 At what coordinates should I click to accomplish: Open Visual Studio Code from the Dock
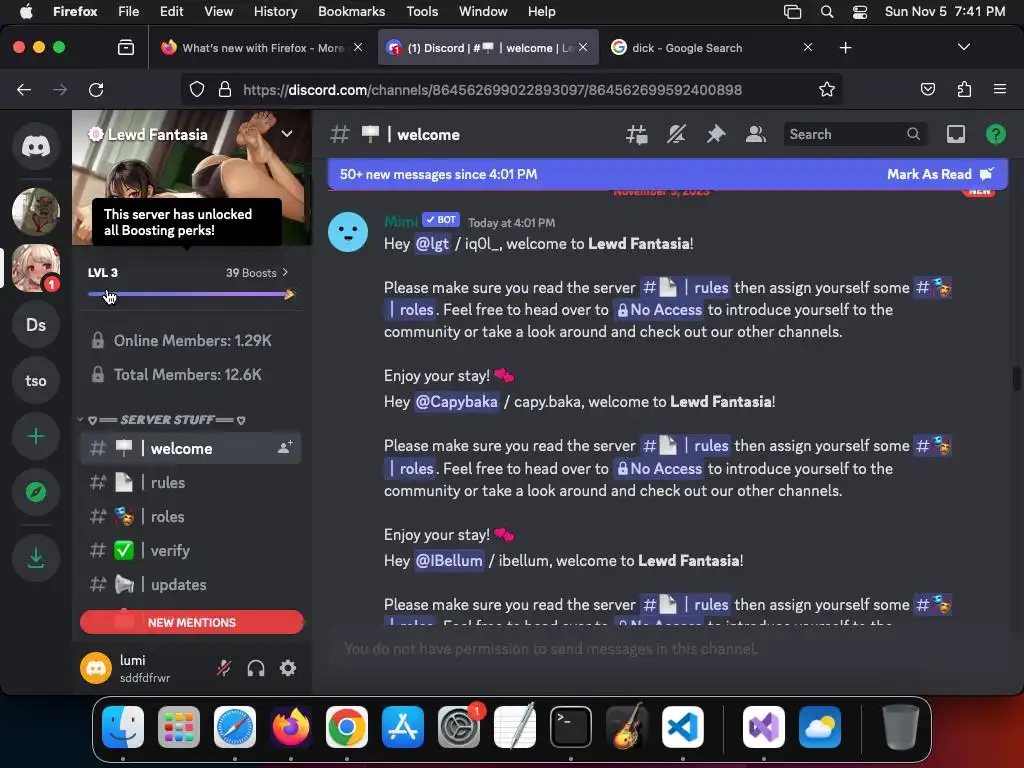pos(682,727)
